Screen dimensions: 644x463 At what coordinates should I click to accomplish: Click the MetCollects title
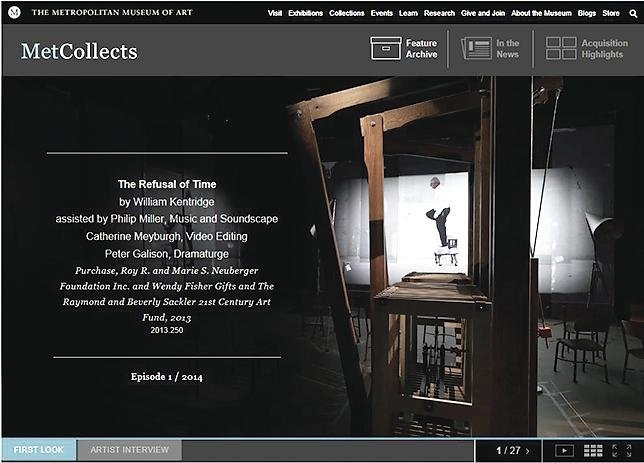[79, 51]
